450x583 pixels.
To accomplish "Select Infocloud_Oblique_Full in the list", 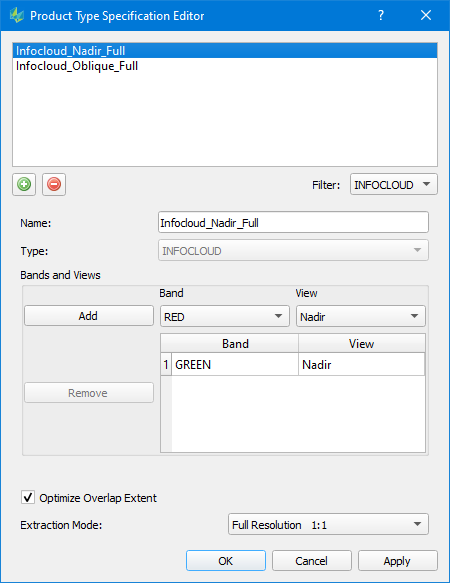I will click(77, 66).
